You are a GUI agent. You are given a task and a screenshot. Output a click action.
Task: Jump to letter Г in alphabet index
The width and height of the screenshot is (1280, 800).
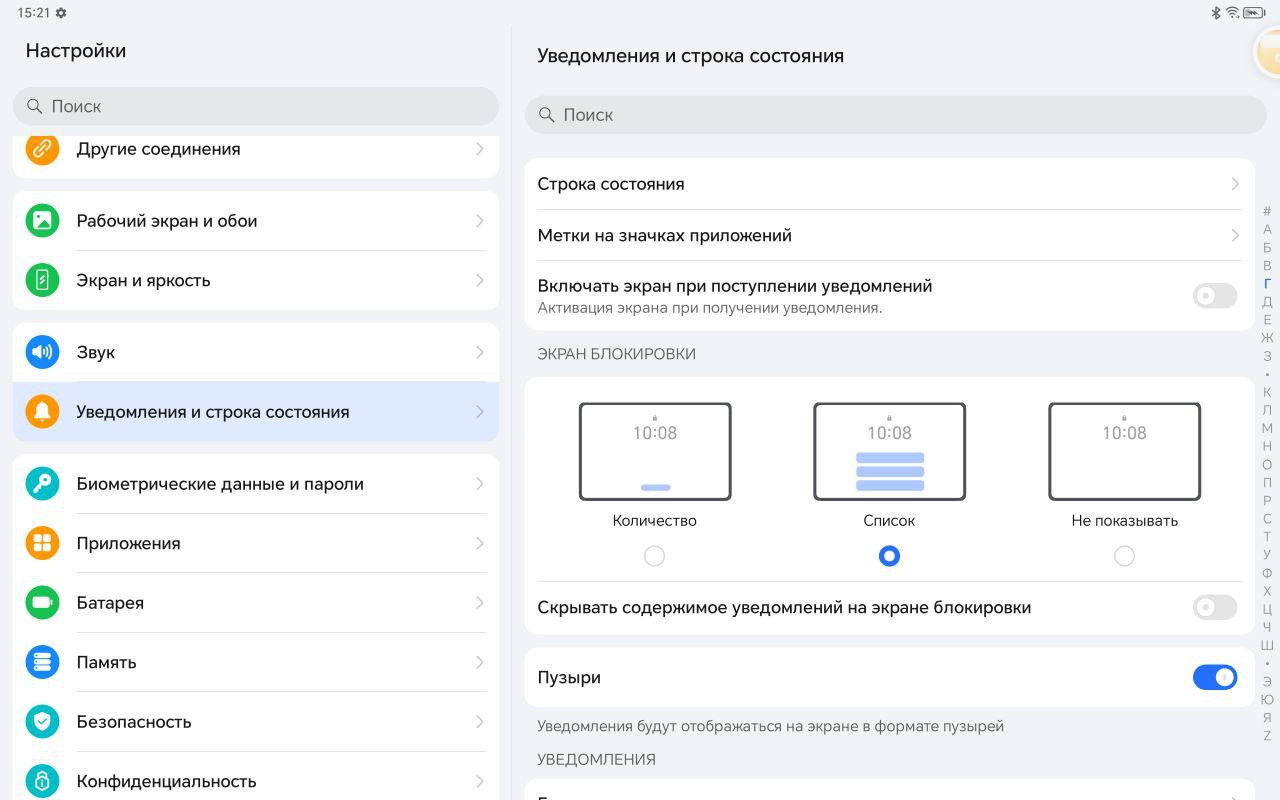[x=1267, y=284]
